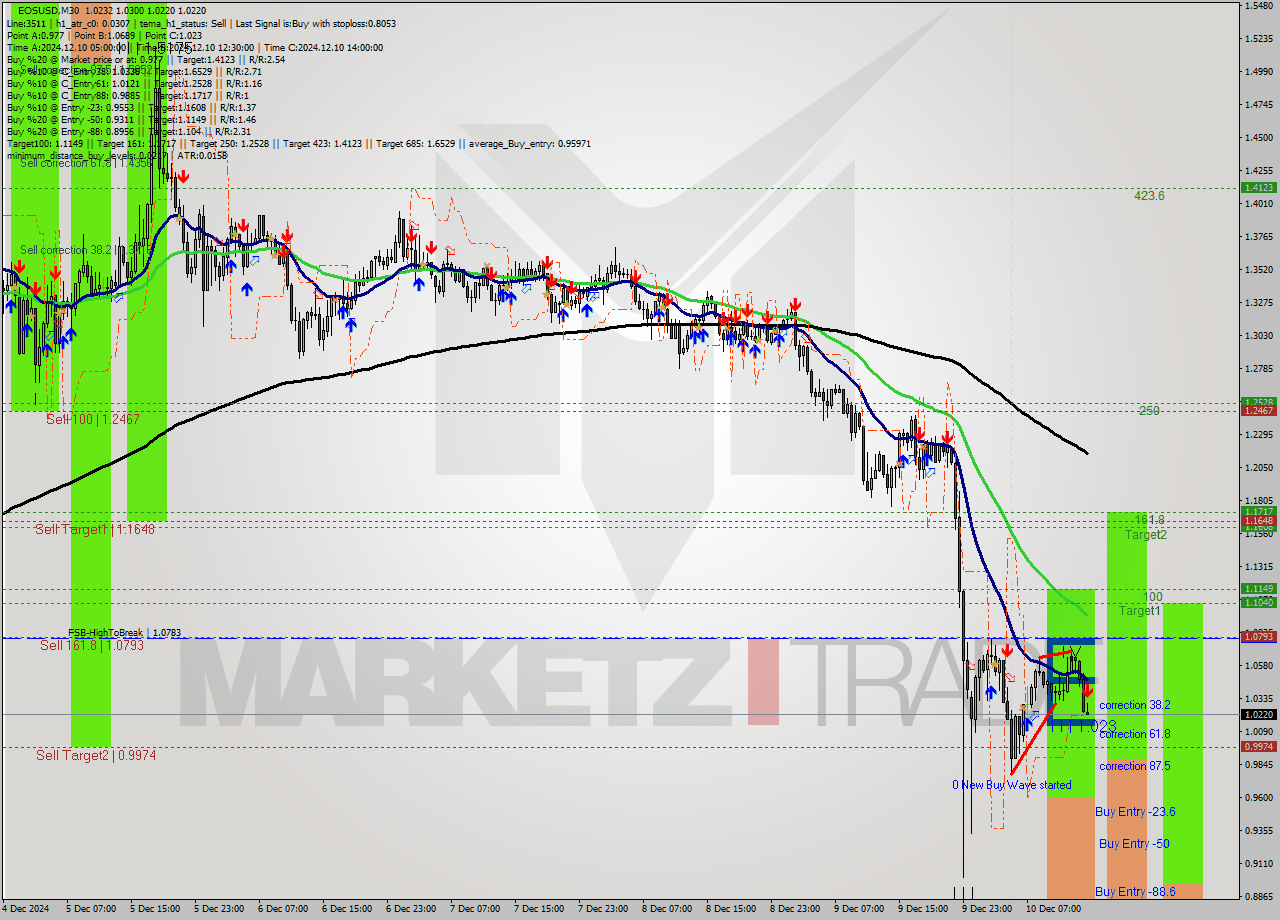Click the 'minimum_distance_buy_levels' ATR info line
The width and height of the screenshot is (1280, 920).
(x=117, y=155)
